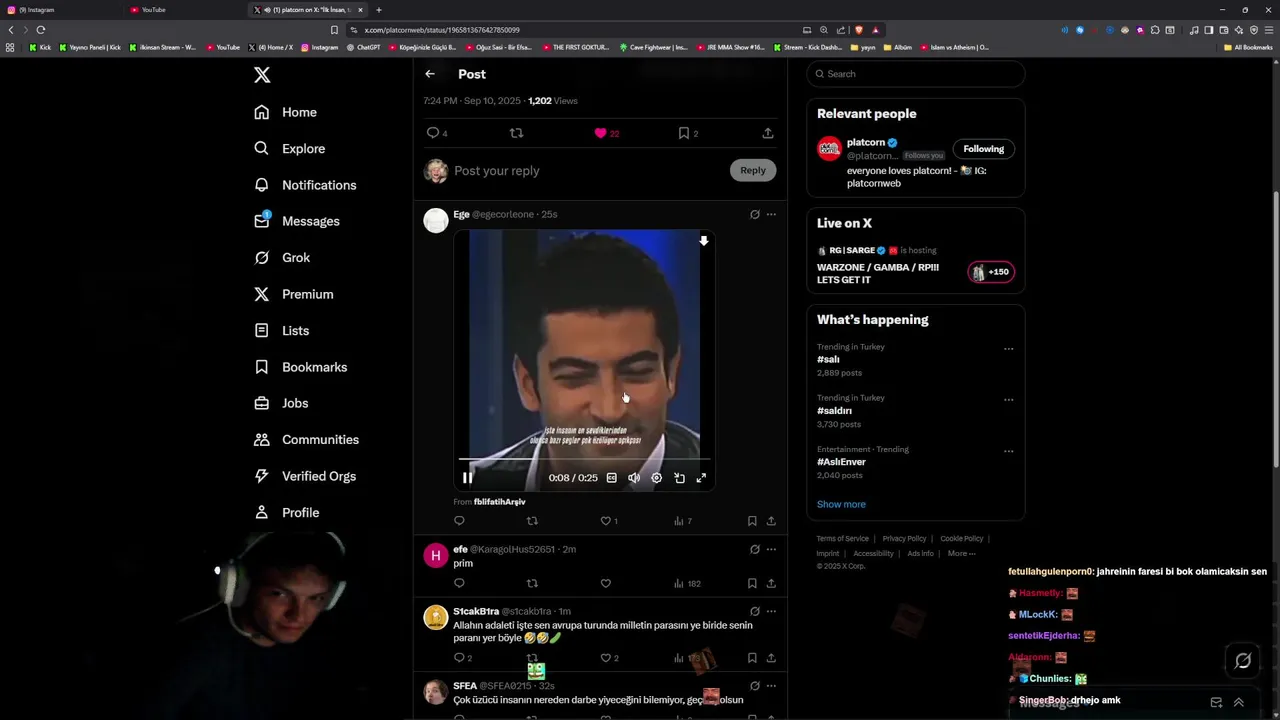Expand the Messages drawer

(1238, 702)
